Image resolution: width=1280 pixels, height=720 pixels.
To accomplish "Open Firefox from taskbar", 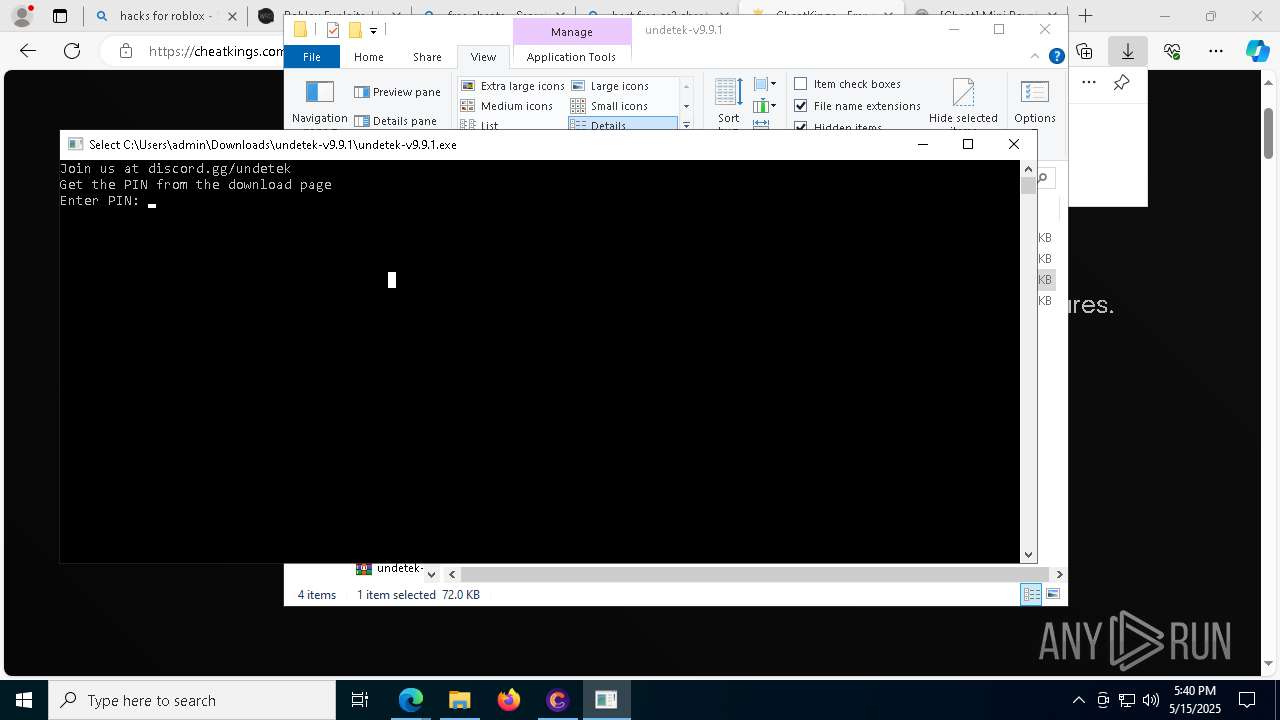I will click(509, 700).
